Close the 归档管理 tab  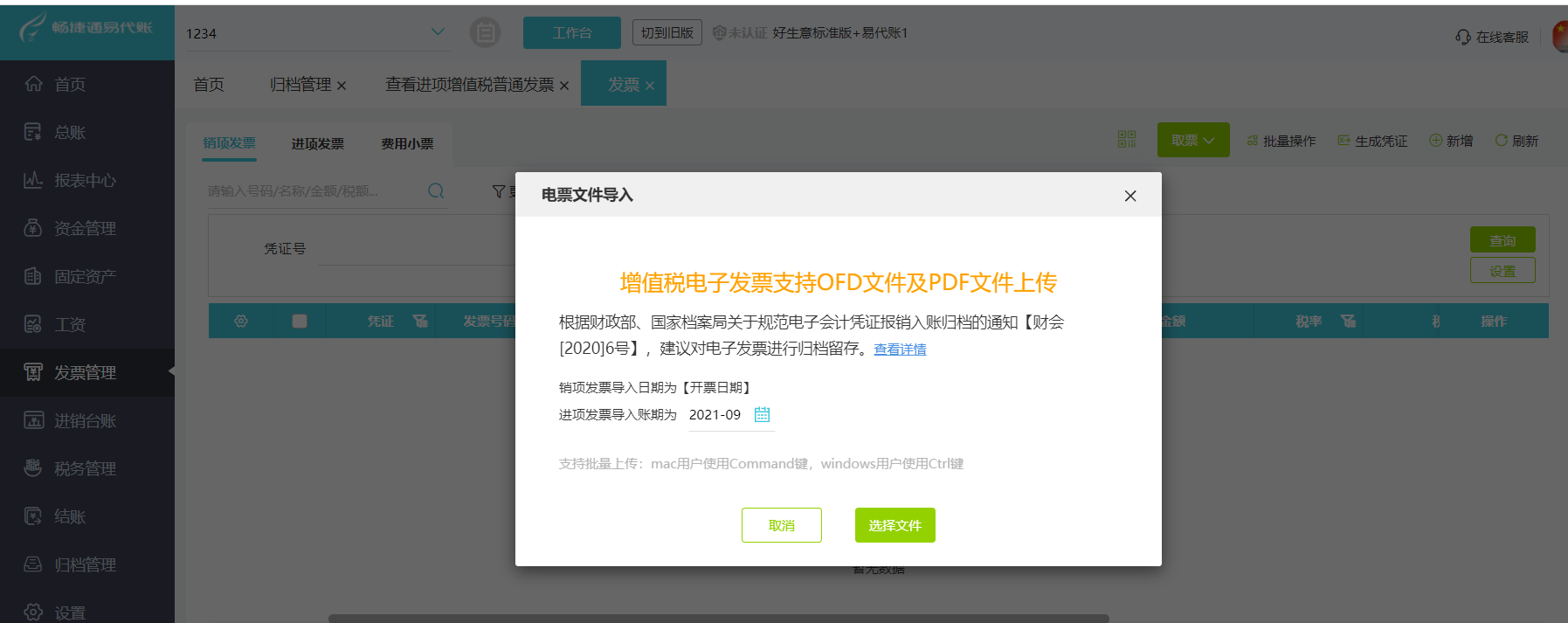[342, 86]
